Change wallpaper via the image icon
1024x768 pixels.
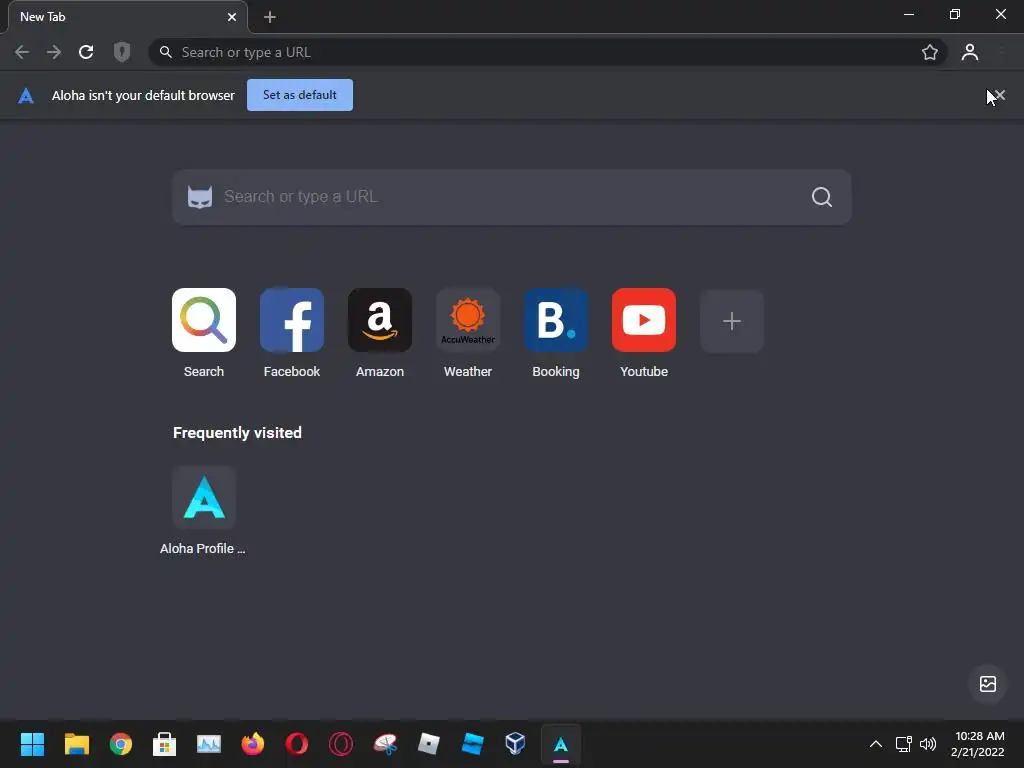tap(987, 684)
